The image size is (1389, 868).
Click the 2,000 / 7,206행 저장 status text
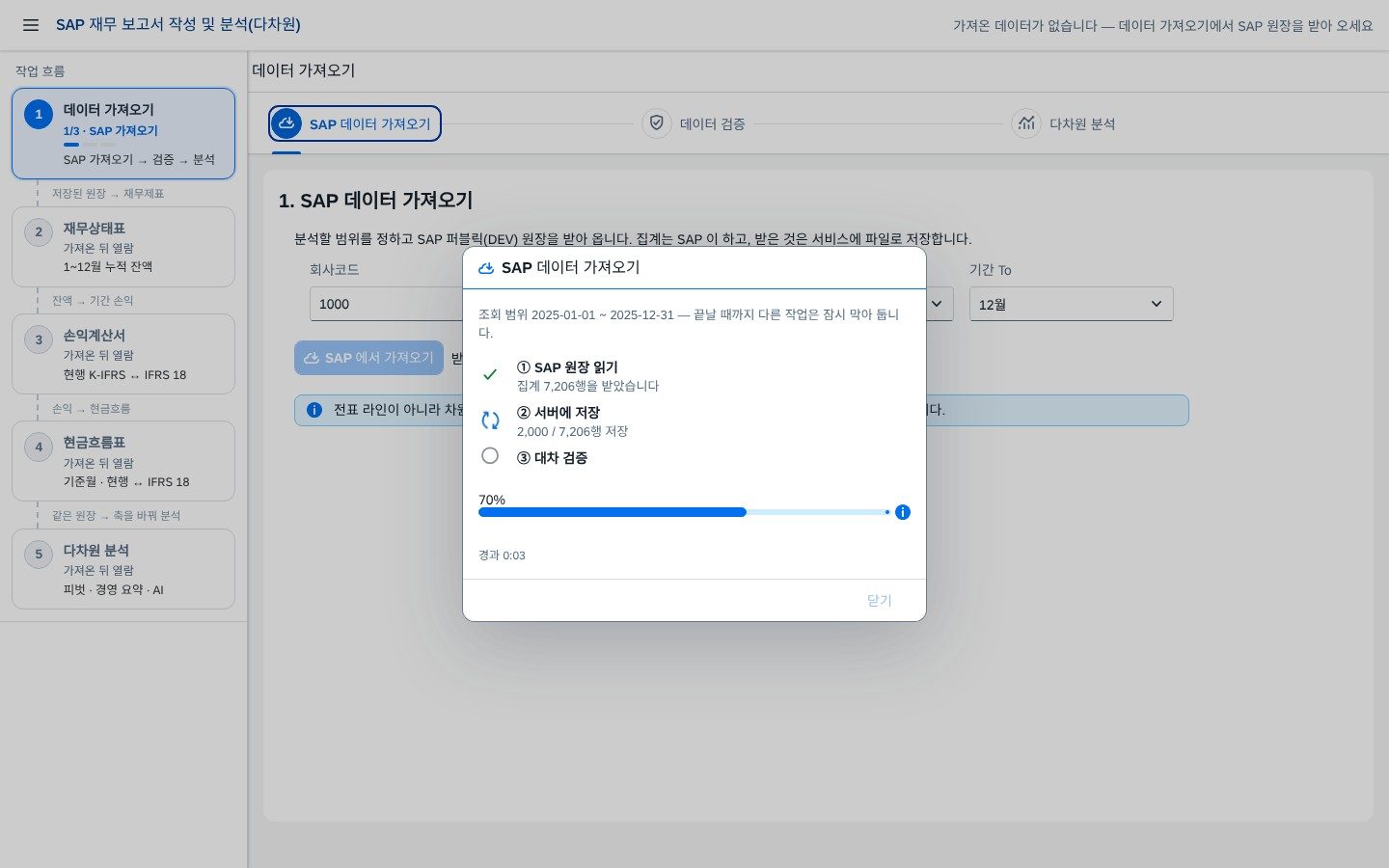coord(572,431)
